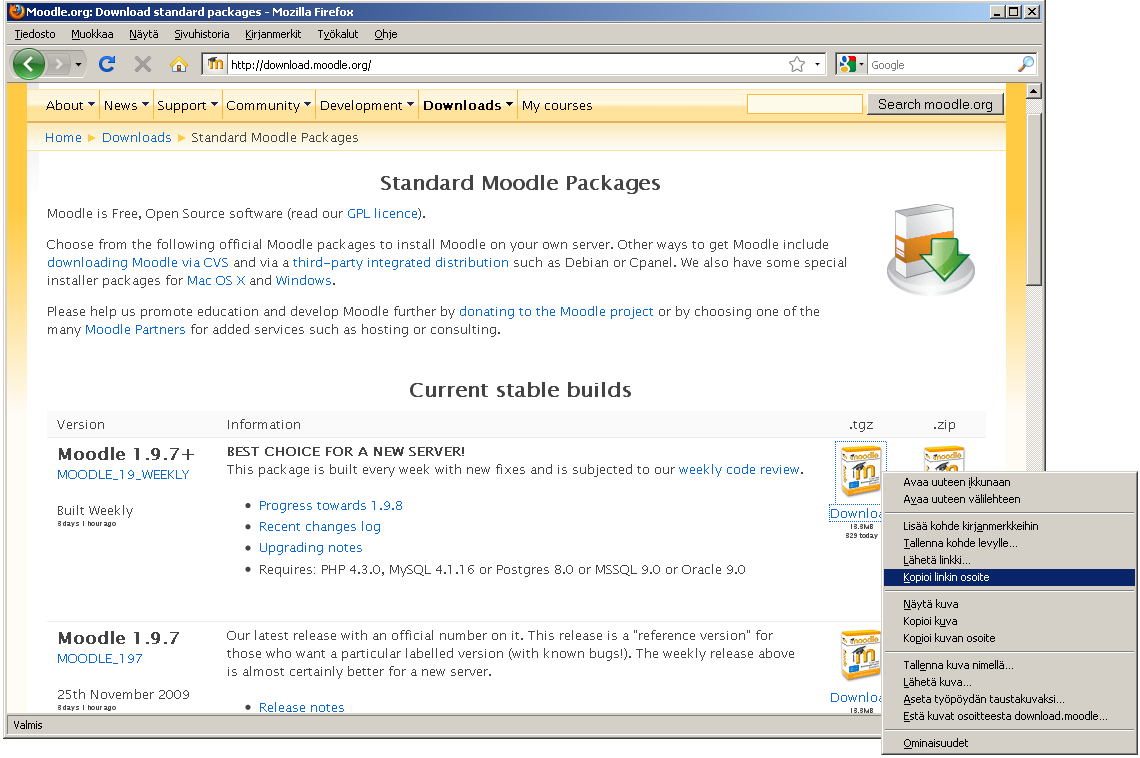
Task: Click the Search moodle.org button
Action: tap(935, 105)
